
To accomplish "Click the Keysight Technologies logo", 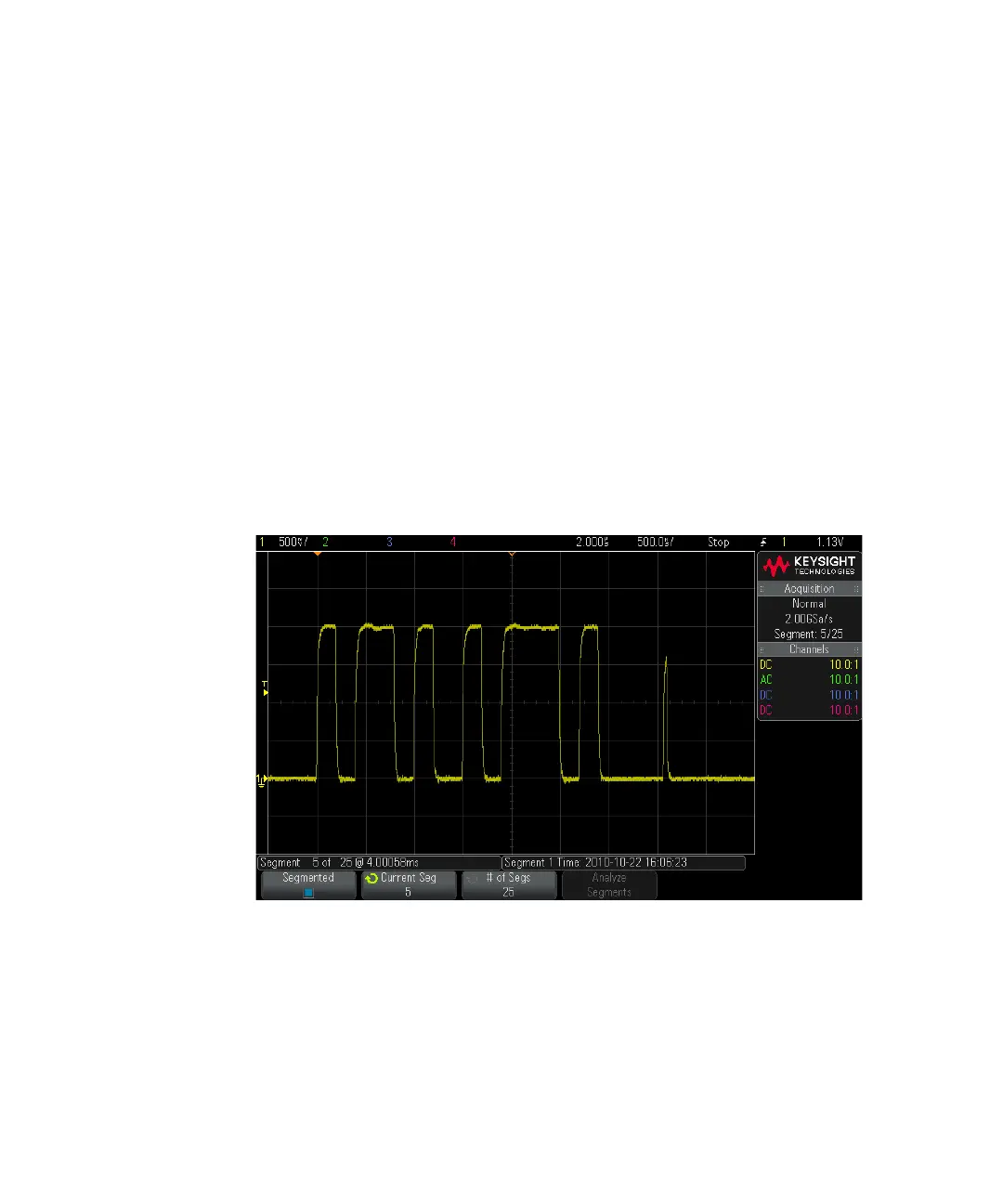I will (x=809, y=566).
